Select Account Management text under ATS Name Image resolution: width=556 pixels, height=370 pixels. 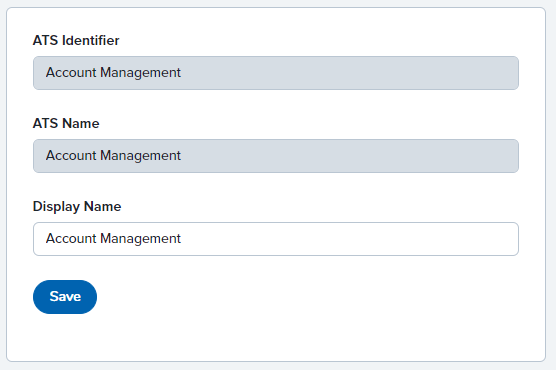[x=113, y=156]
